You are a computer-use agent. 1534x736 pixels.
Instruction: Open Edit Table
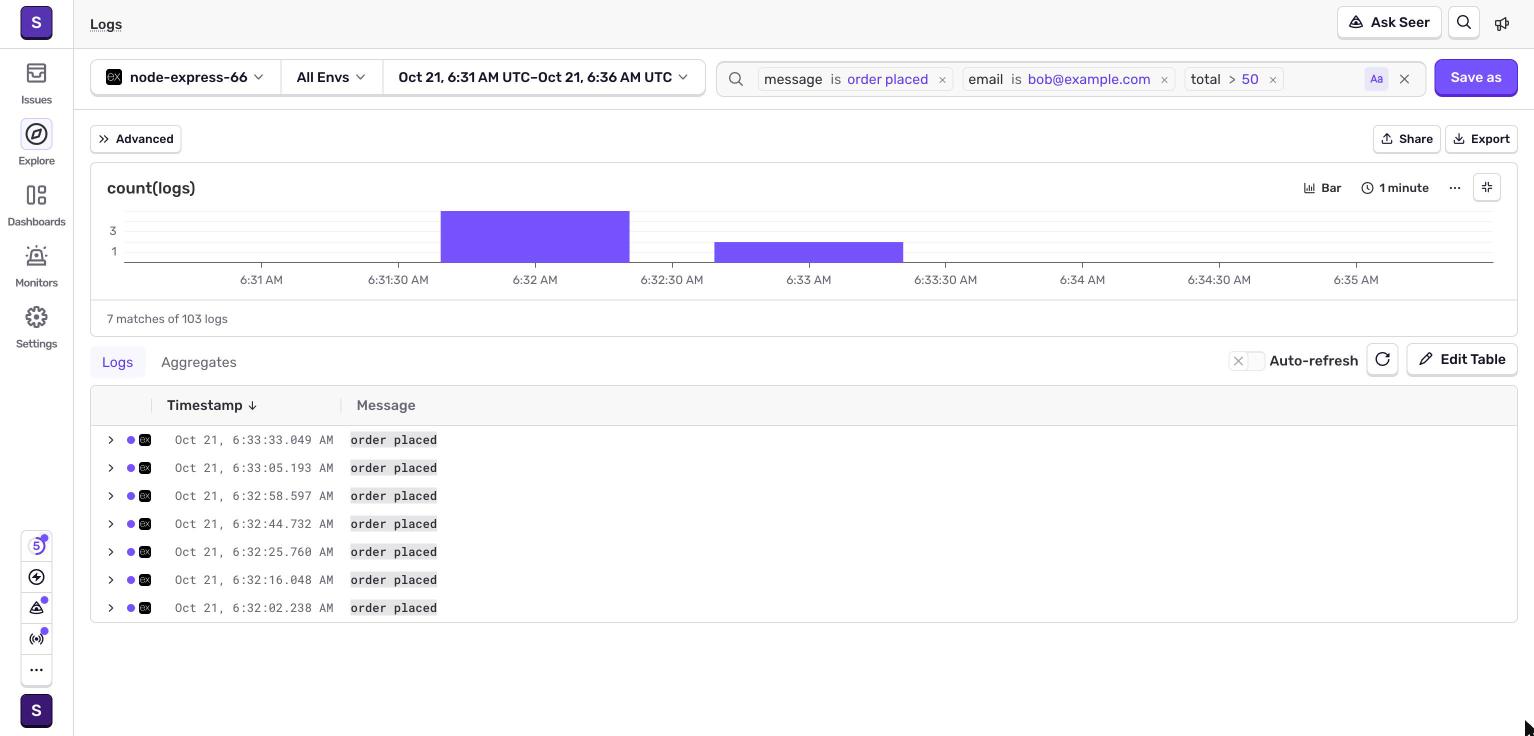click(x=1462, y=360)
